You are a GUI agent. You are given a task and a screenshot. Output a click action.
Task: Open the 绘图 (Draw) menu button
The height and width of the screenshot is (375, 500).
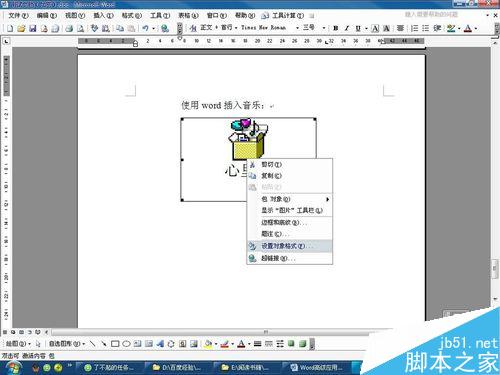(18, 343)
